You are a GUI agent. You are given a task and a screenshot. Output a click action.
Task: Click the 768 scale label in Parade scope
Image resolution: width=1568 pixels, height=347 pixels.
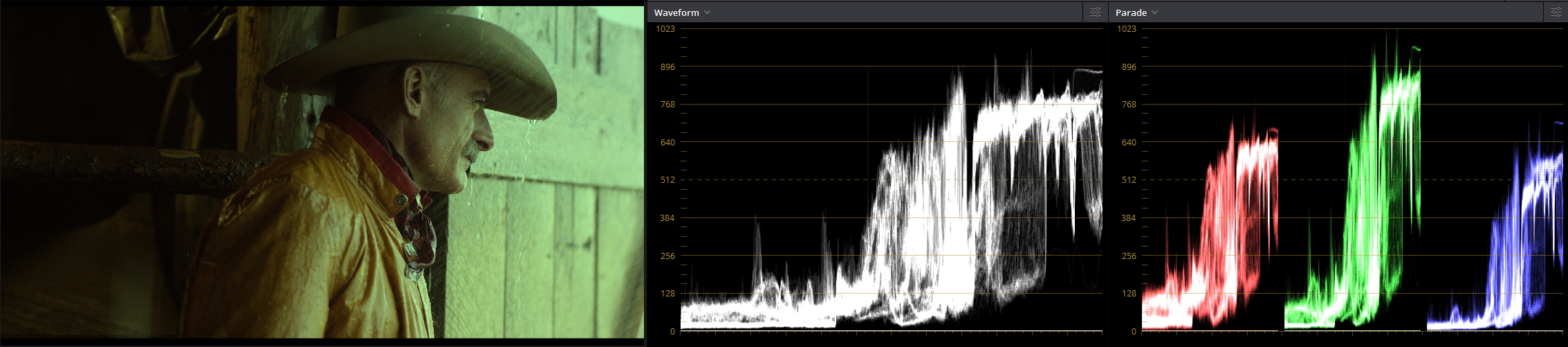tap(1129, 105)
